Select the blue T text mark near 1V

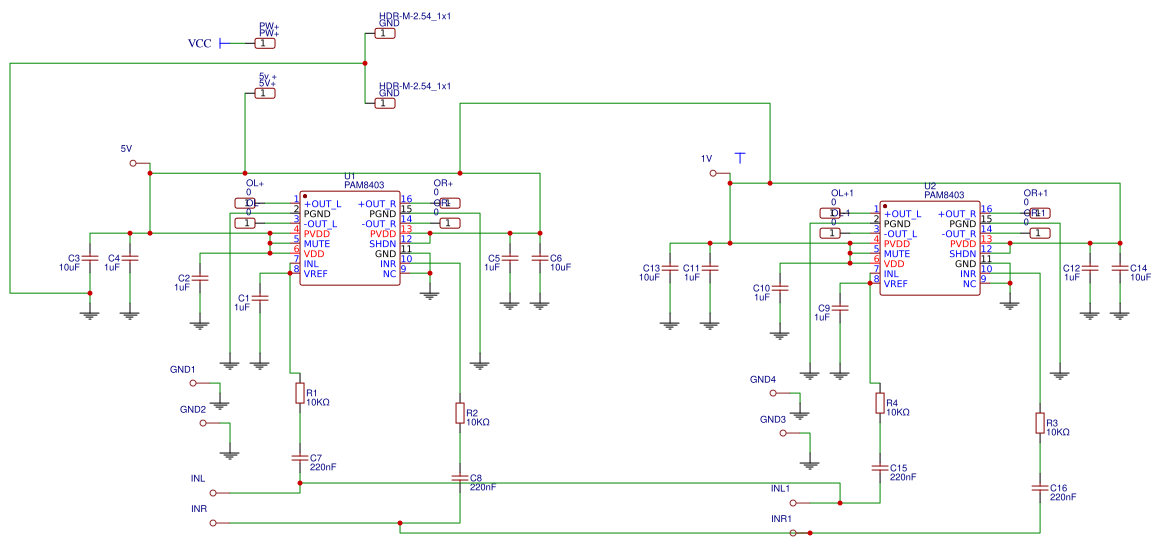click(x=740, y=158)
